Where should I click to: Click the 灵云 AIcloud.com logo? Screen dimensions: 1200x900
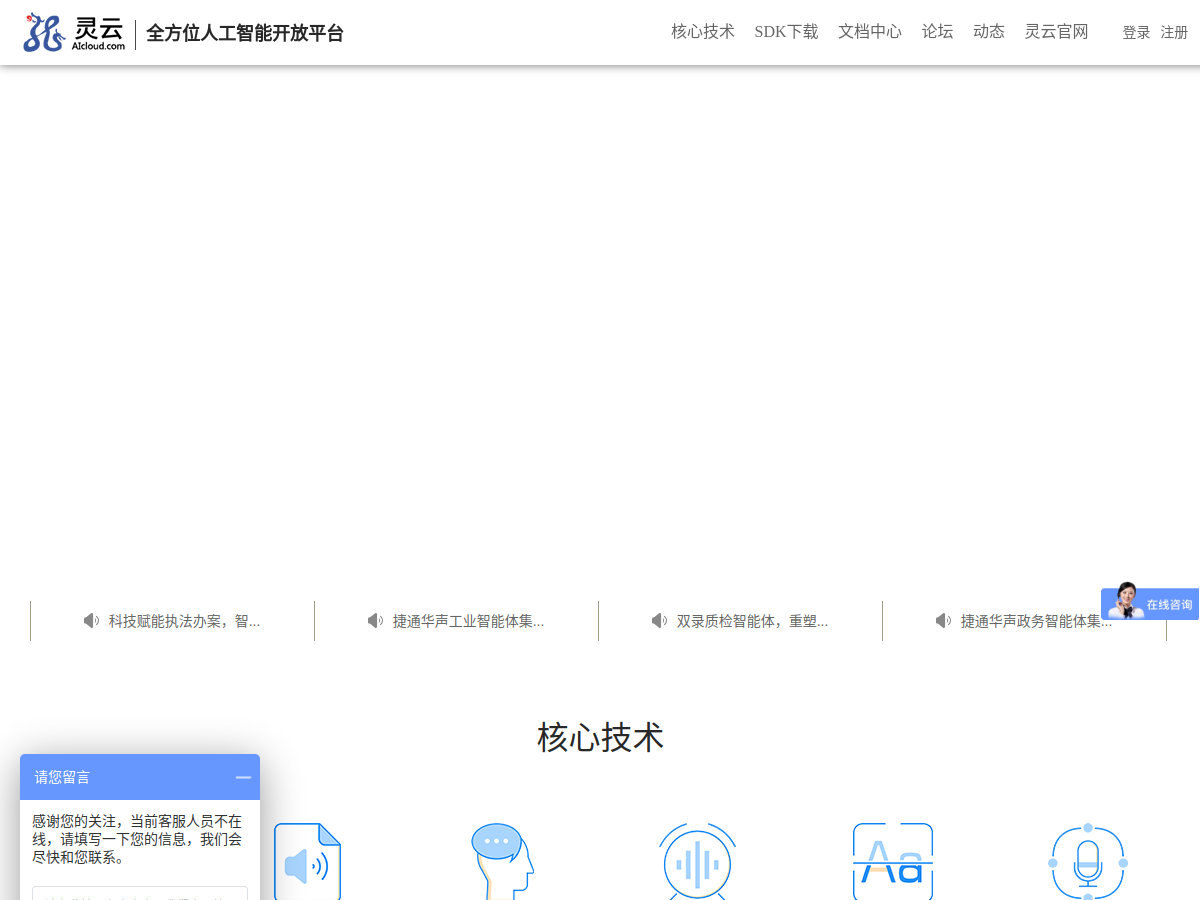pyautogui.click(x=74, y=33)
